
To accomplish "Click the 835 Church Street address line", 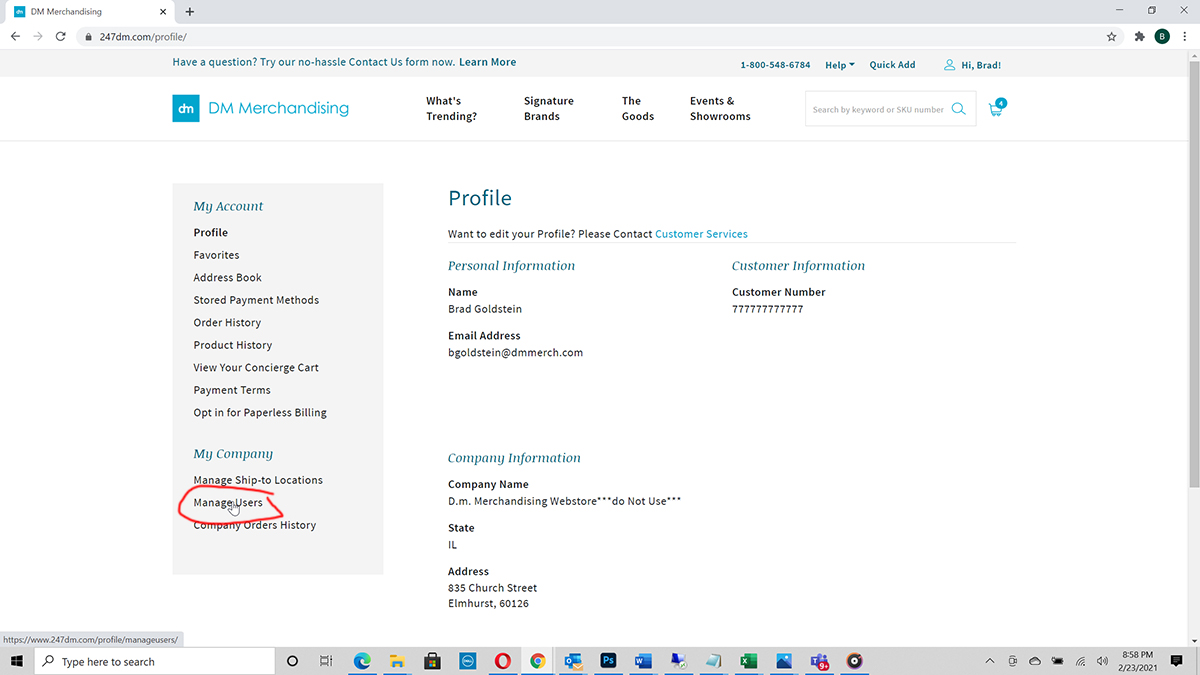I will (x=492, y=588).
